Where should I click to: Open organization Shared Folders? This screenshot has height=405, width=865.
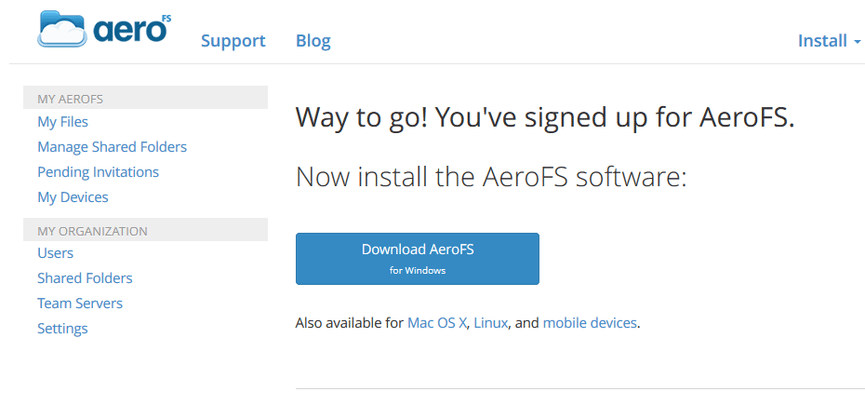[85, 278]
